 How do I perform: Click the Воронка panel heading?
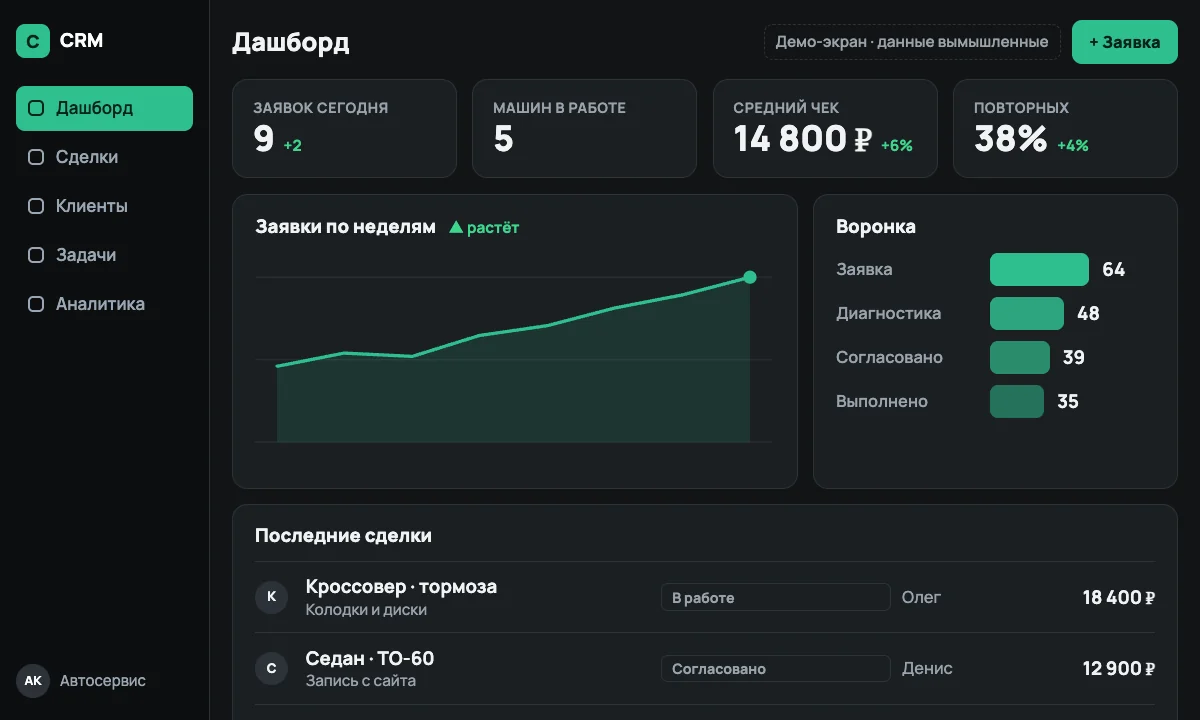click(x=876, y=227)
